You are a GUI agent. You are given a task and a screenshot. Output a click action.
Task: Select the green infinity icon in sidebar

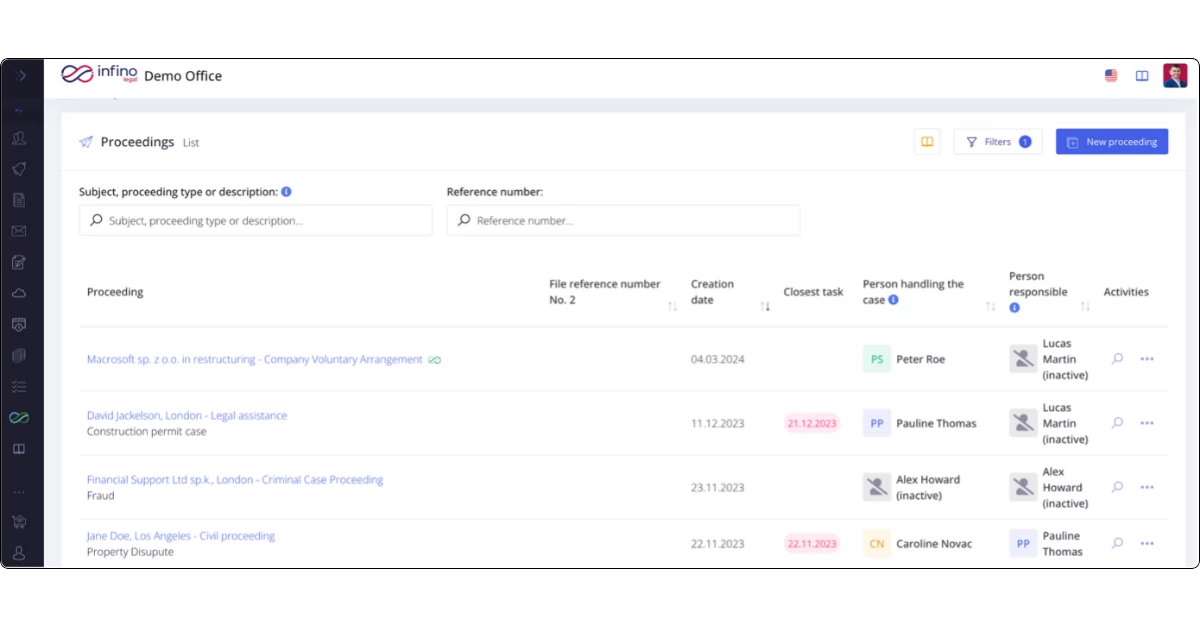click(x=19, y=418)
